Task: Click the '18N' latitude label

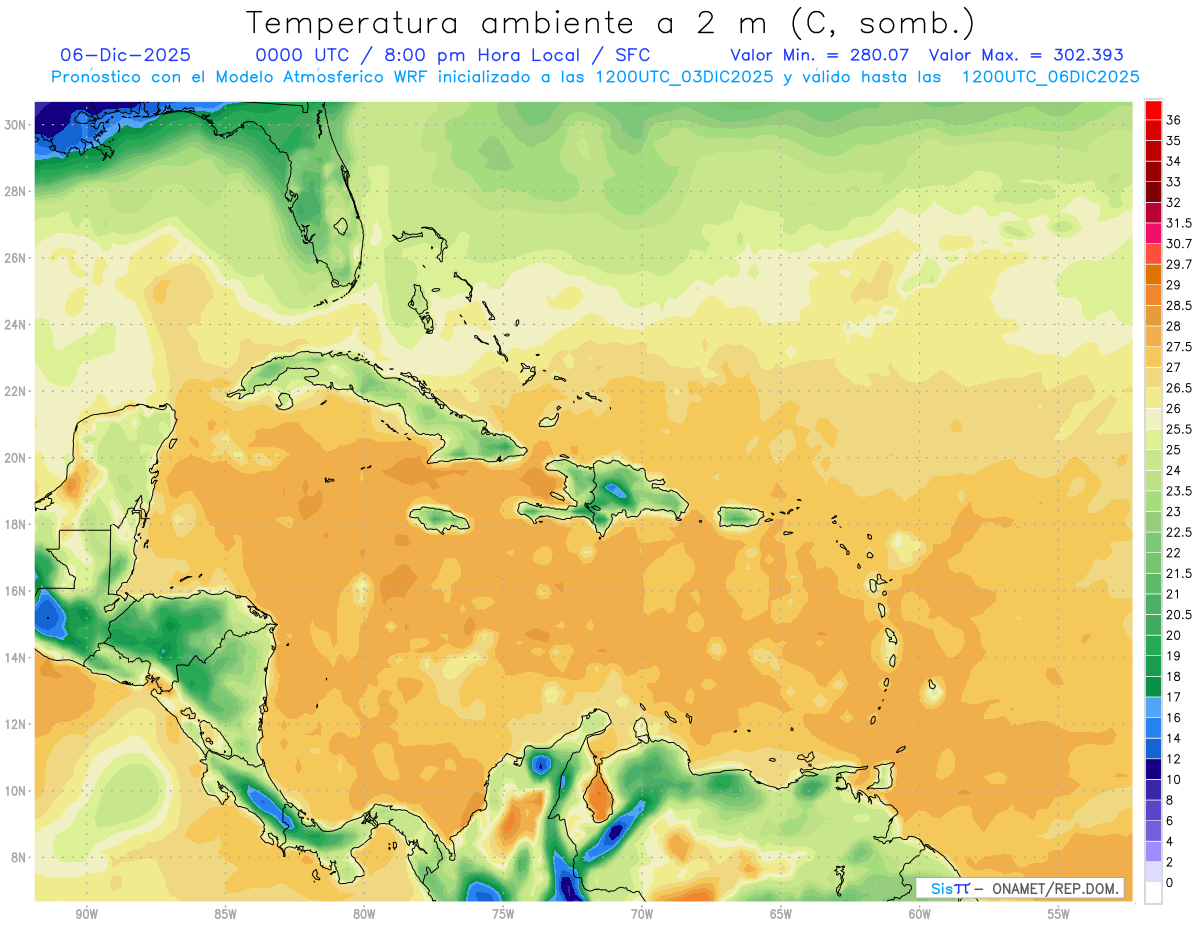Action: (x=17, y=524)
